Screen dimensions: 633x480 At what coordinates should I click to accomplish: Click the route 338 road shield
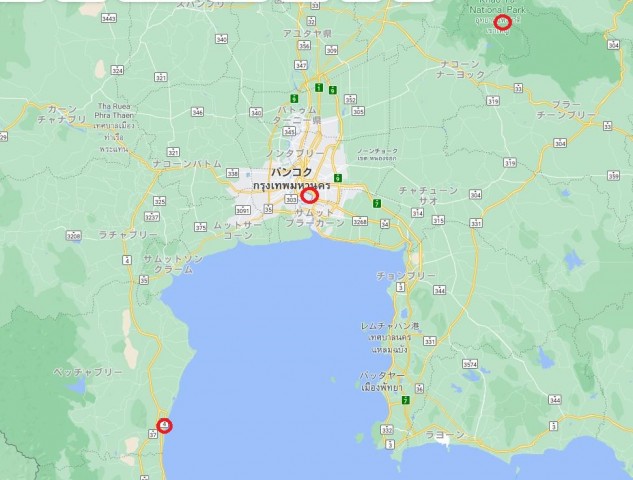[x=232, y=173]
